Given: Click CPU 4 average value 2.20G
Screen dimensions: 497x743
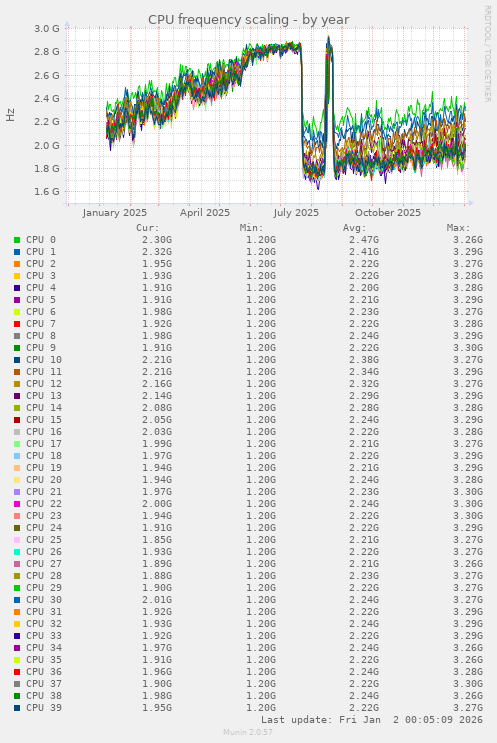Looking at the screenshot, I should 364,288.
